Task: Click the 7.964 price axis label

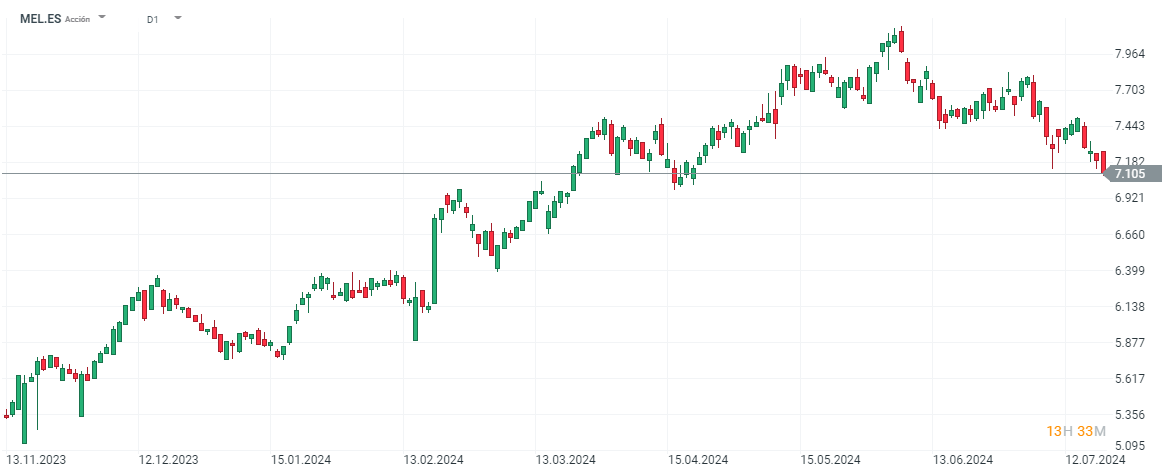Action: 1130,54
